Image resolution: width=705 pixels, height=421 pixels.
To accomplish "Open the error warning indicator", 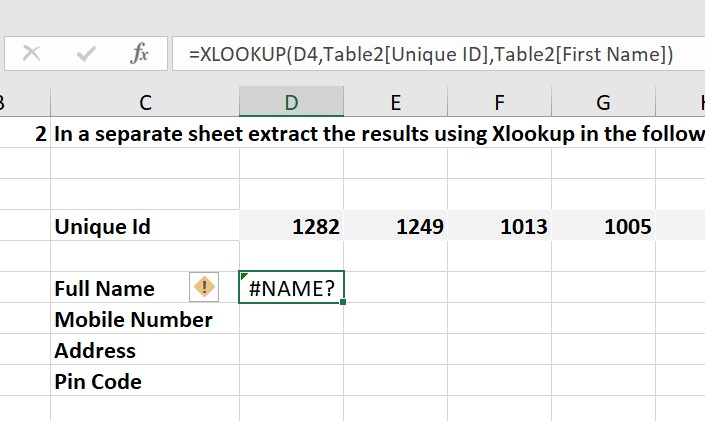I will tap(203, 288).
